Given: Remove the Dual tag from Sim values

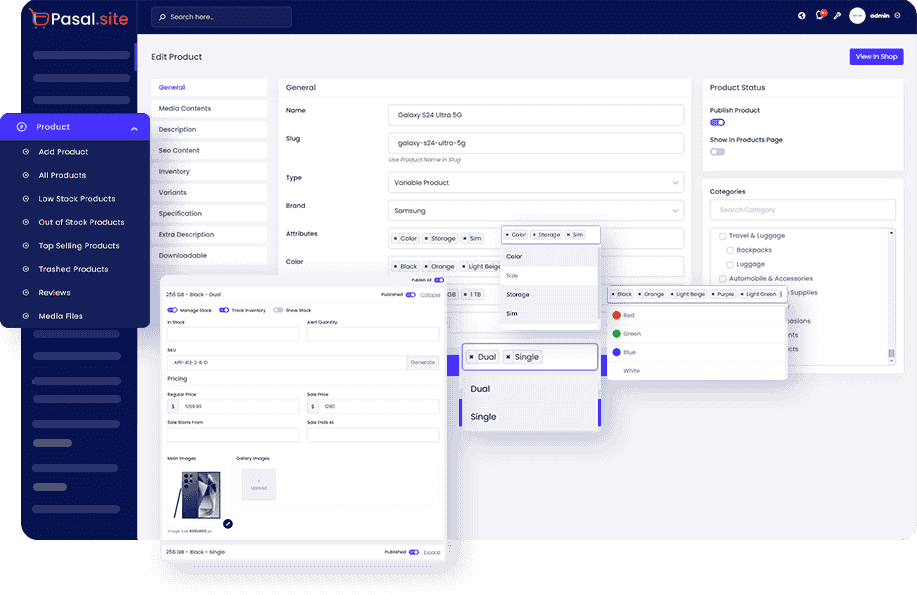Looking at the screenshot, I should [471, 357].
